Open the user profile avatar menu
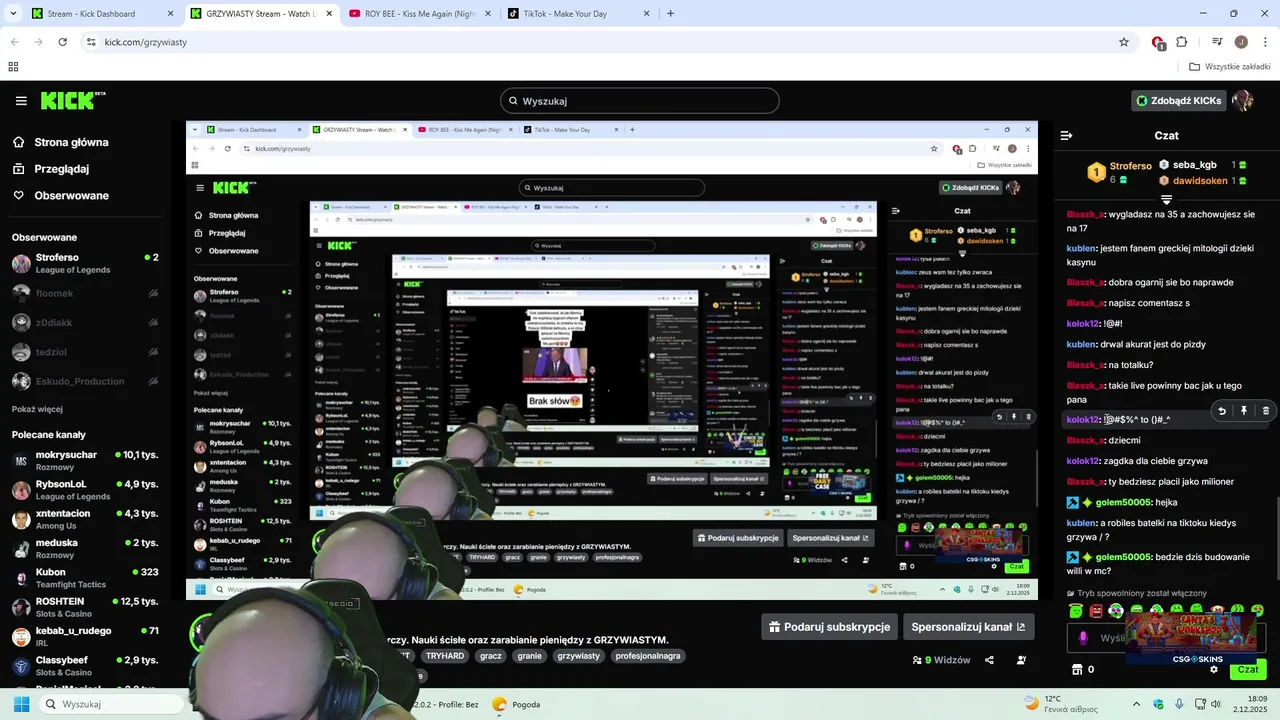 pos(1243,101)
